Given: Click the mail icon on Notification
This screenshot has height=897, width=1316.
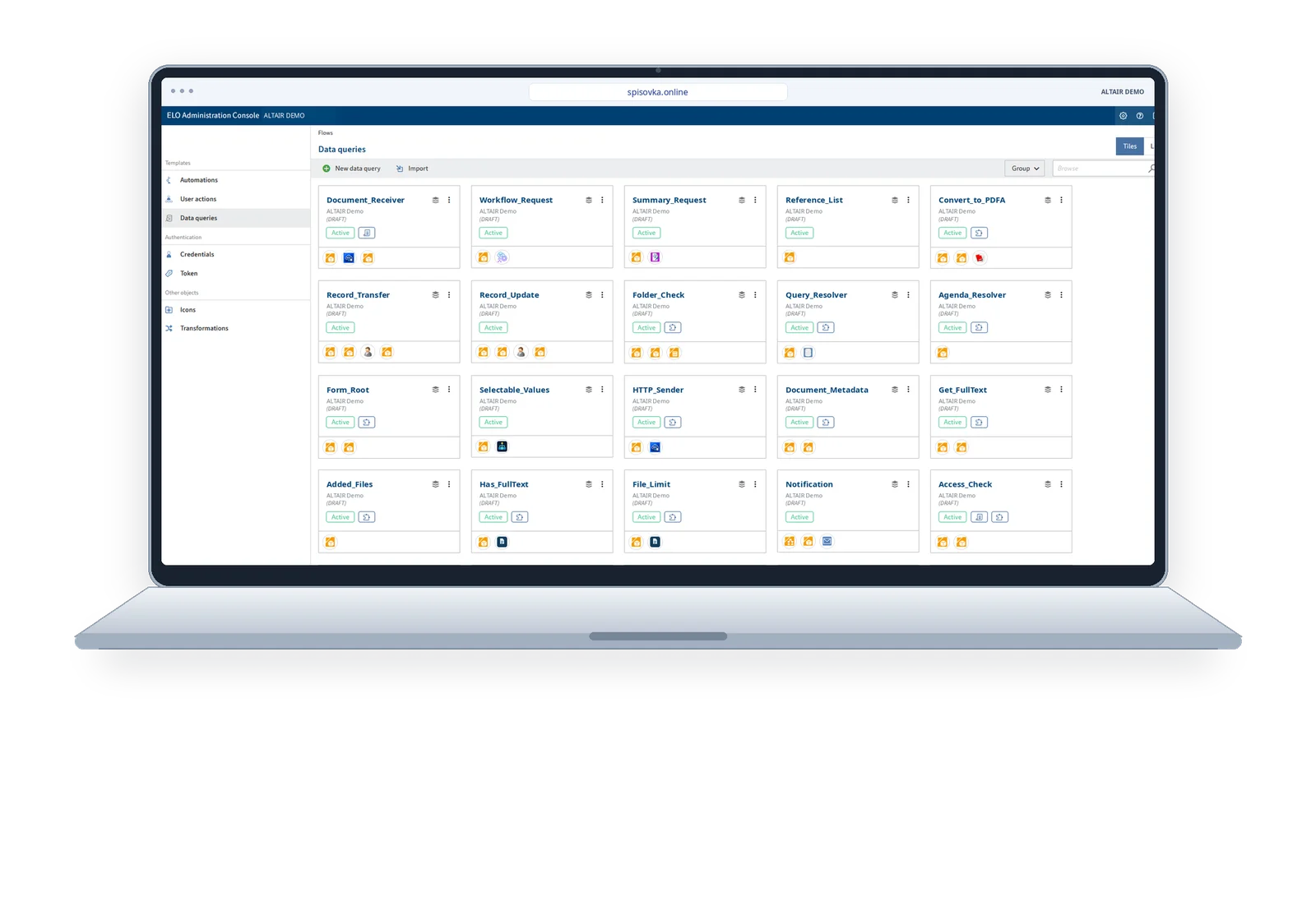Looking at the screenshot, I should (827, 541).
